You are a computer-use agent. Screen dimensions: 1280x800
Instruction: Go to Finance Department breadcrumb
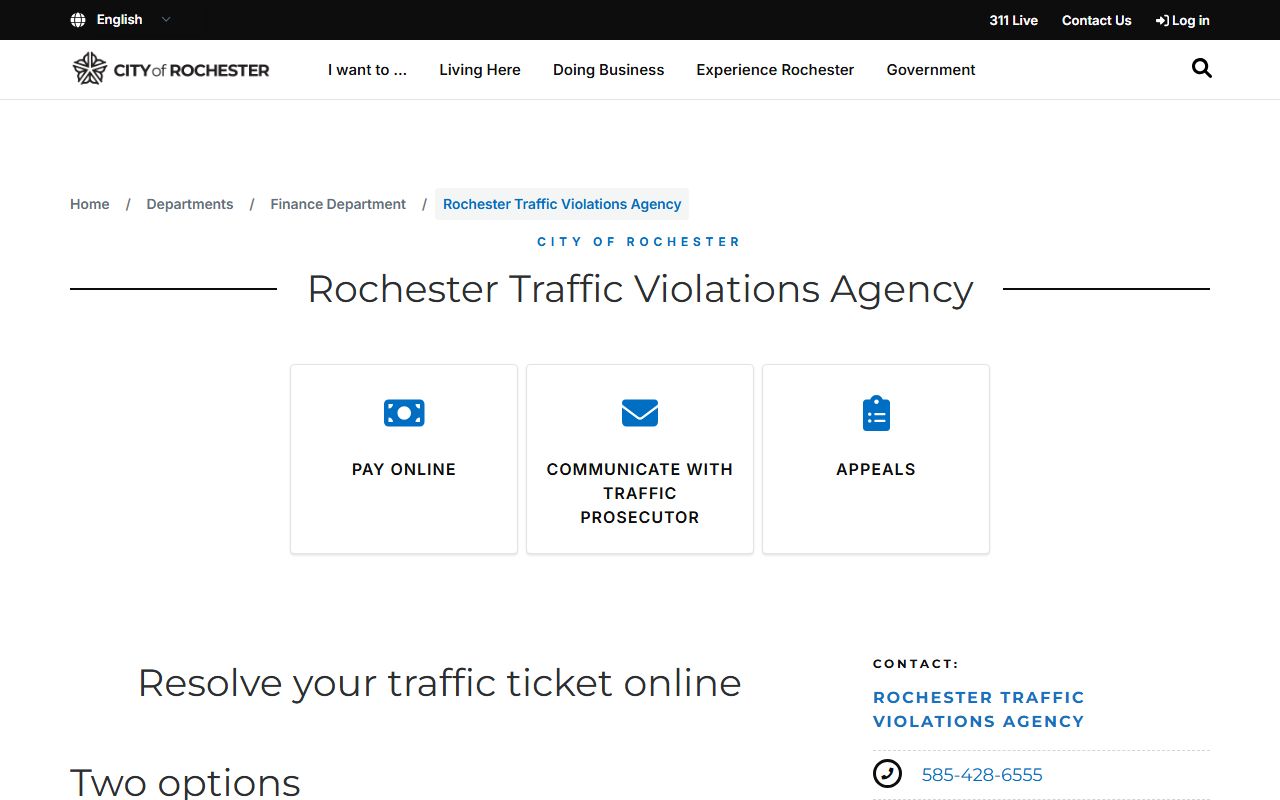point(338,204)
